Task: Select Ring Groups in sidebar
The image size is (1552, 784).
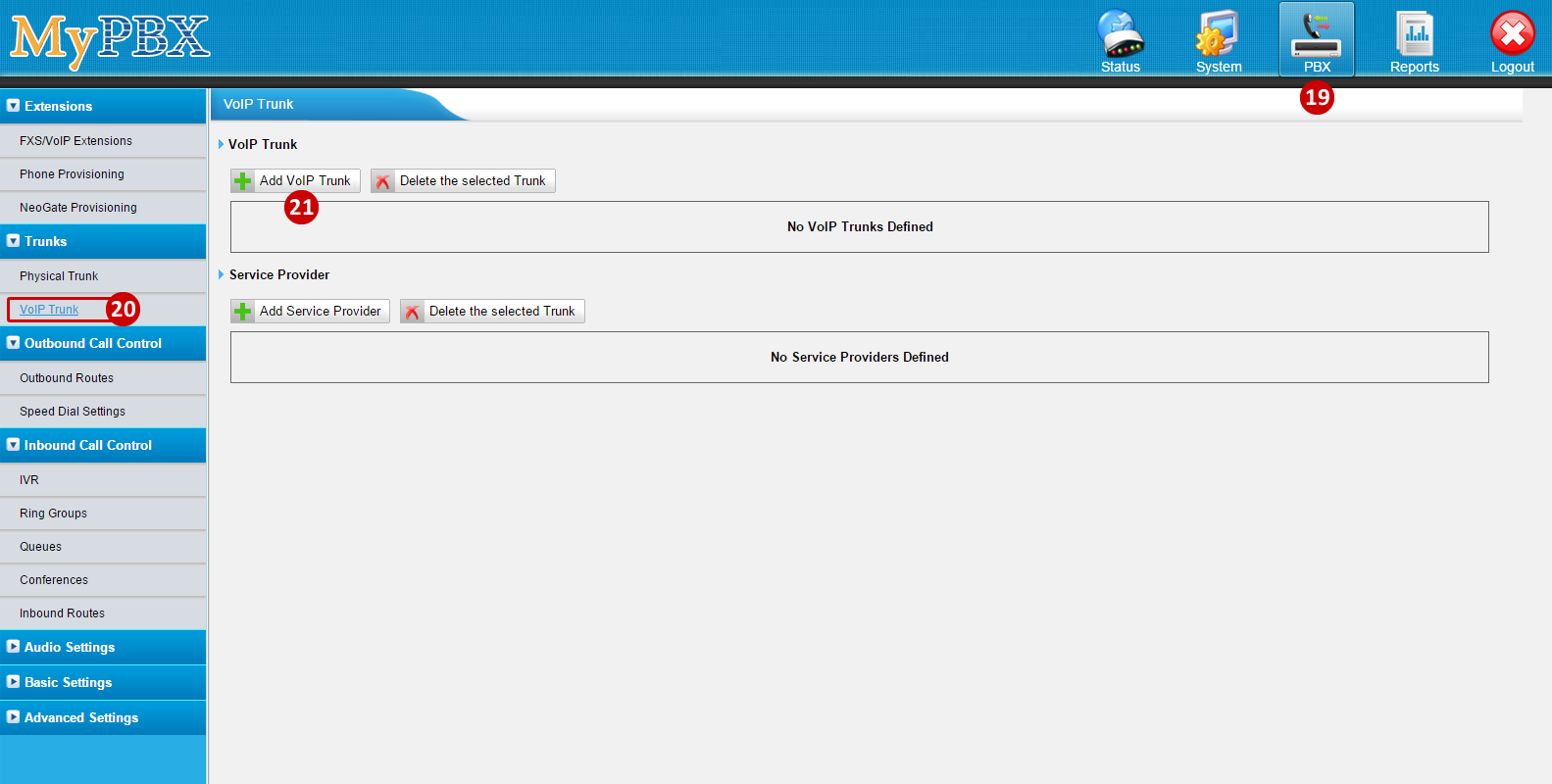Action: 53,514
